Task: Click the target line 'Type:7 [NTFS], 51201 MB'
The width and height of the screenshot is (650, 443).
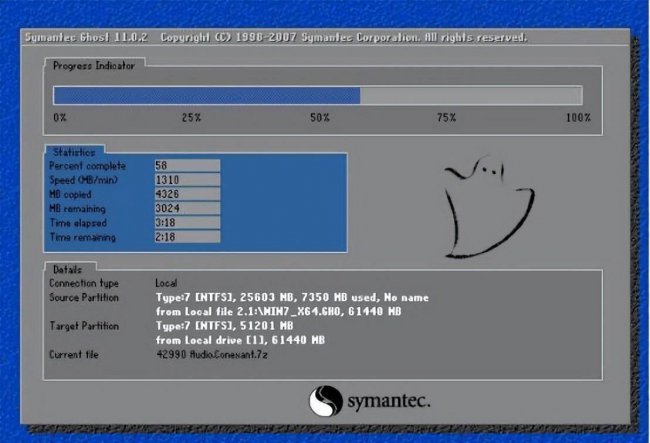Action: coord(225,326)
